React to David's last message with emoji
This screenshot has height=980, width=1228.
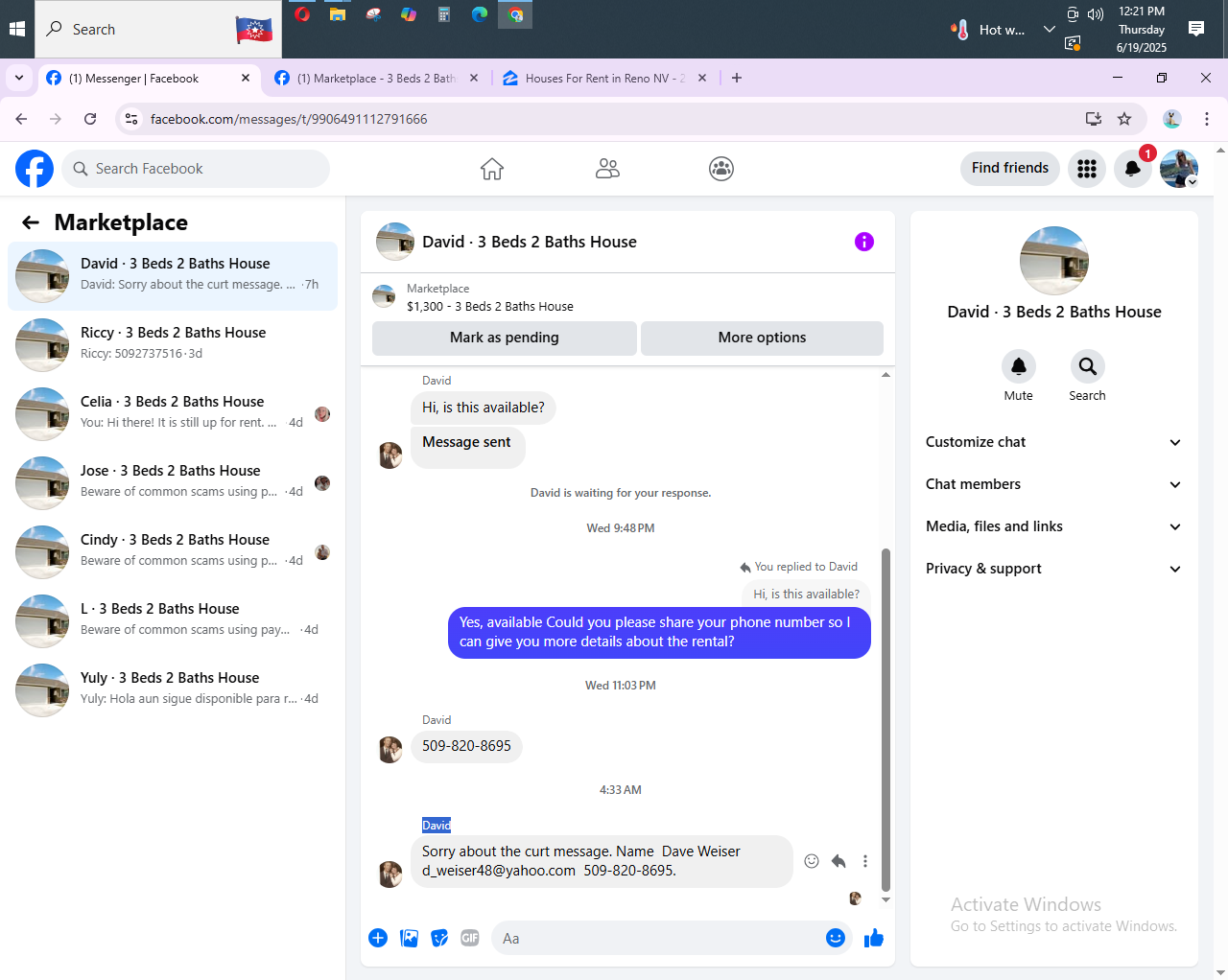[812, 861]
